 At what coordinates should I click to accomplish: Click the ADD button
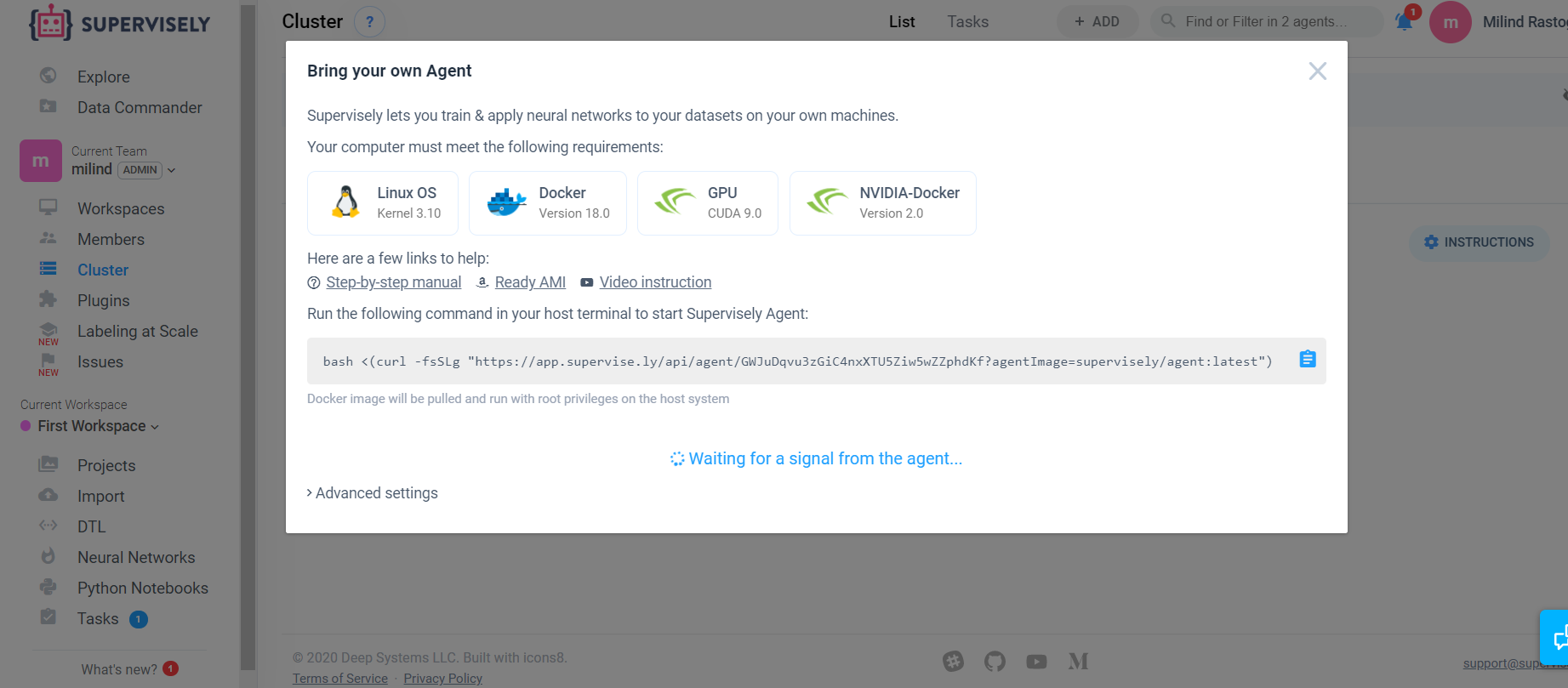(x=1097, y=21)
